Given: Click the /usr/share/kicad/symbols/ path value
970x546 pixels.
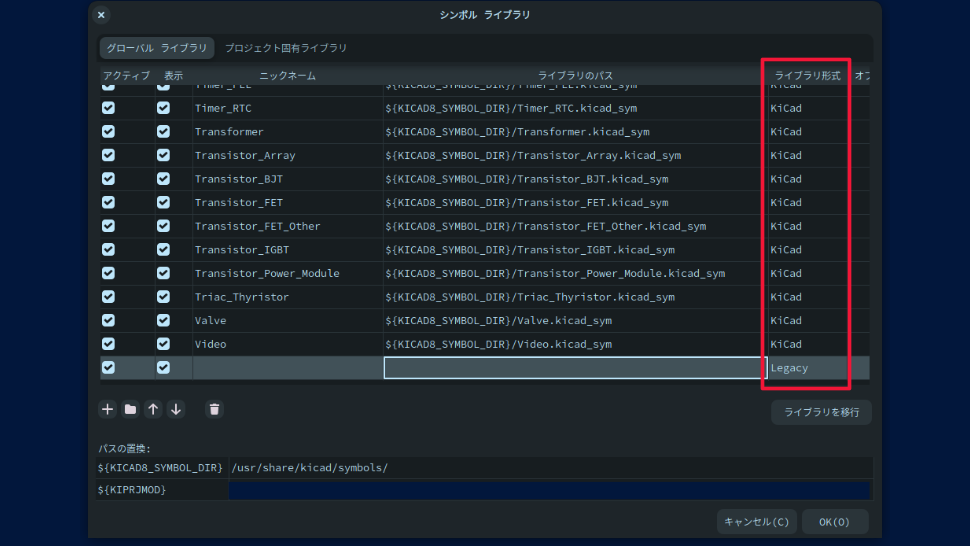Looking at the screenshot, I should pos(551,468).
